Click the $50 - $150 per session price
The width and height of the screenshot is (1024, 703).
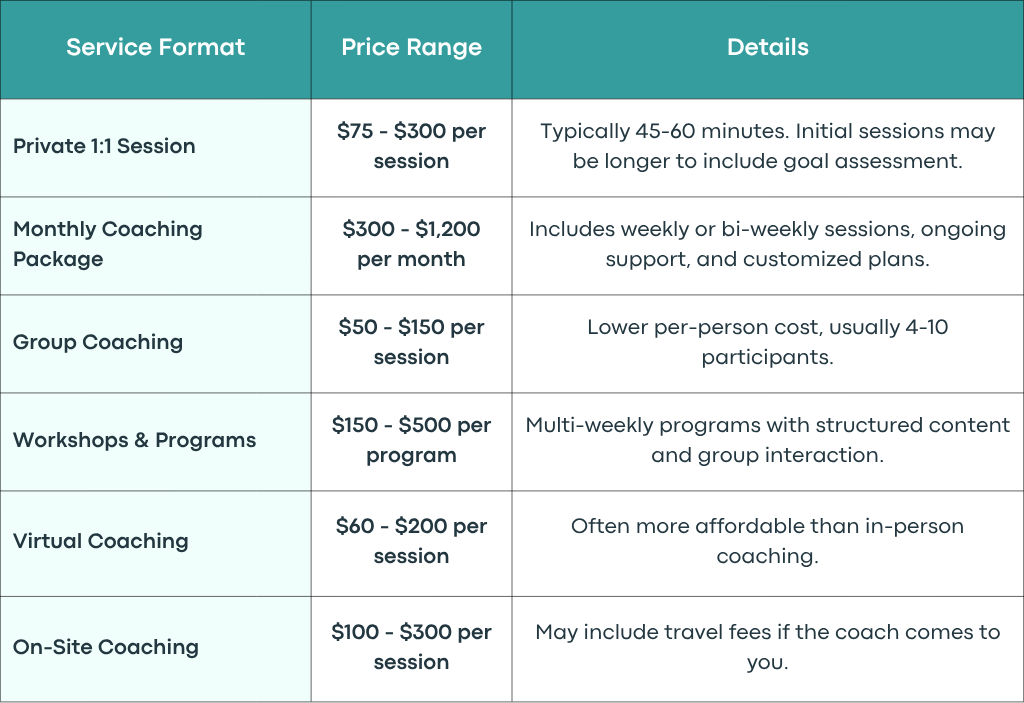[411, 342]
